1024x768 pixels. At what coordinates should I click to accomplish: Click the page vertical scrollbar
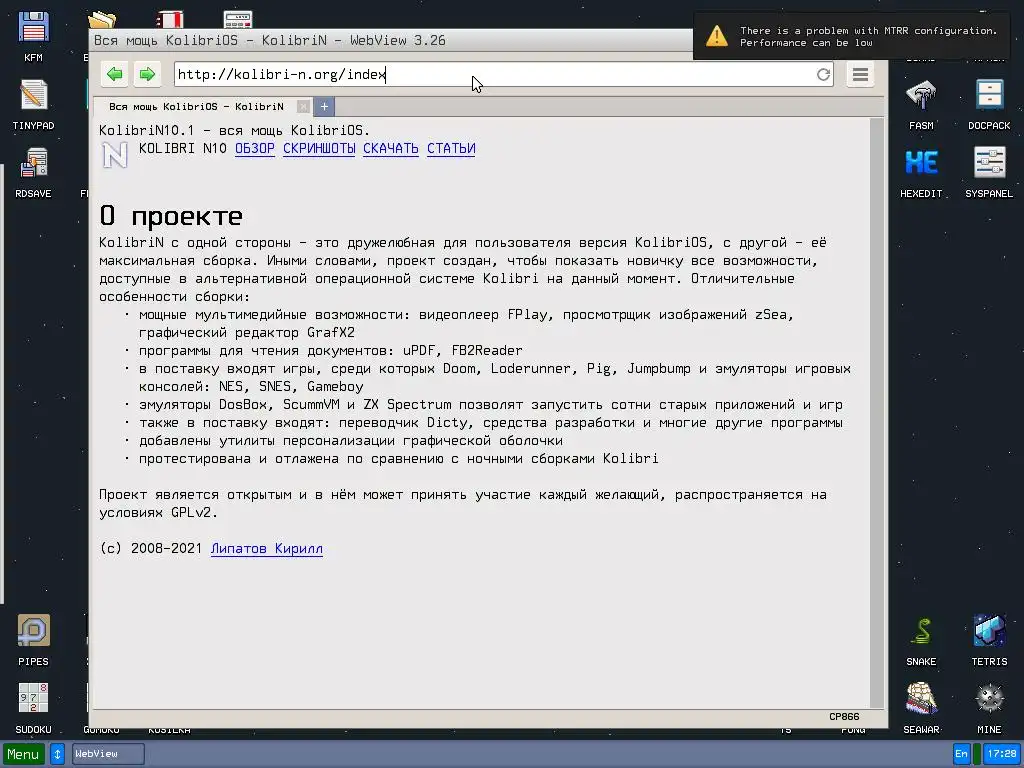877,413
